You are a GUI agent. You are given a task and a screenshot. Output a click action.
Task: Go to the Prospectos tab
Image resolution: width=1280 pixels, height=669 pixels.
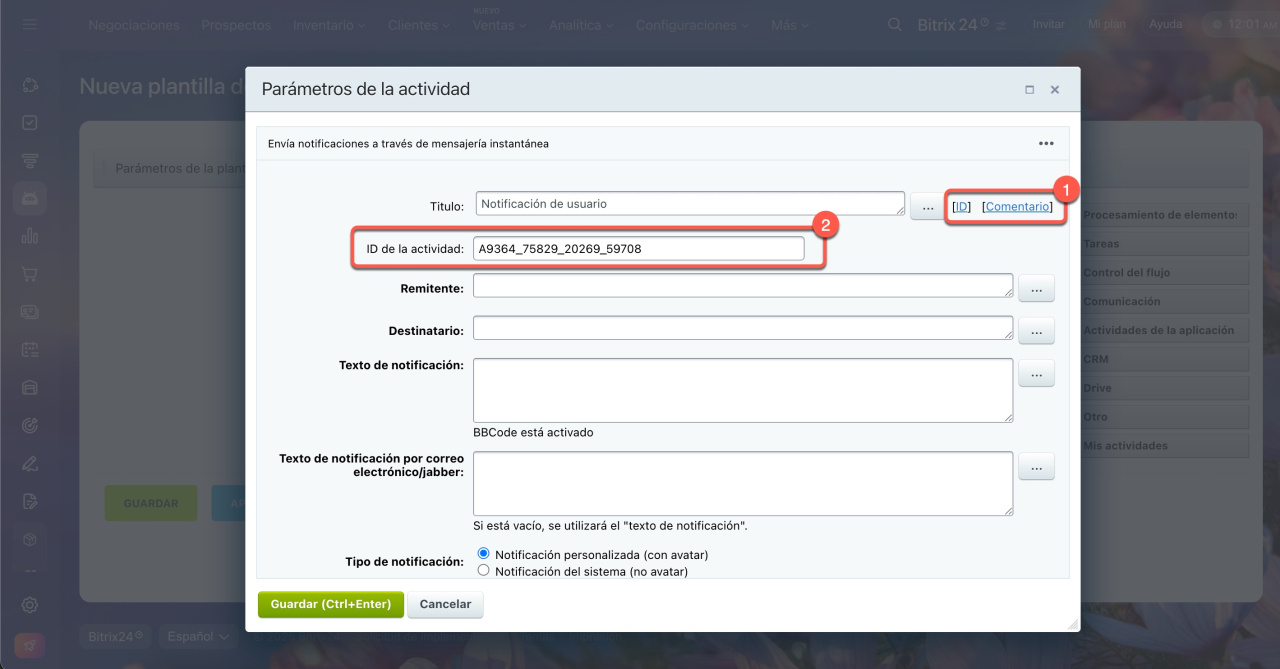pos(236,25)
